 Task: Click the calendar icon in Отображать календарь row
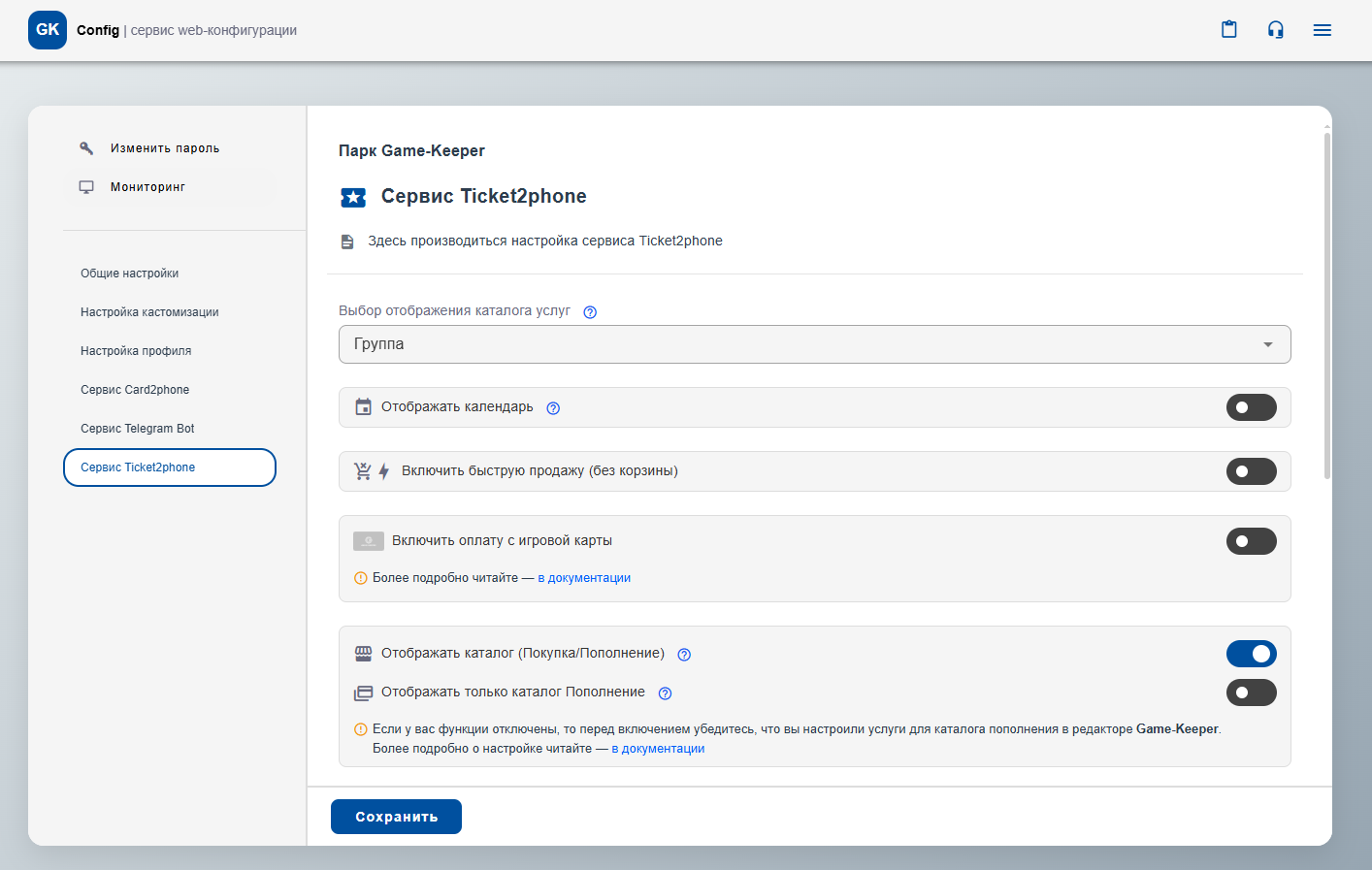coord(363,407)
